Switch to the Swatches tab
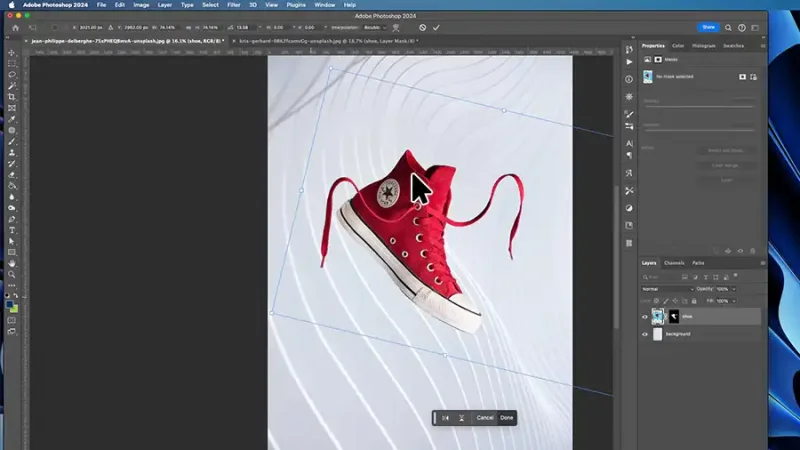Screen dimensions: 800x450 (x=733, y=46)
